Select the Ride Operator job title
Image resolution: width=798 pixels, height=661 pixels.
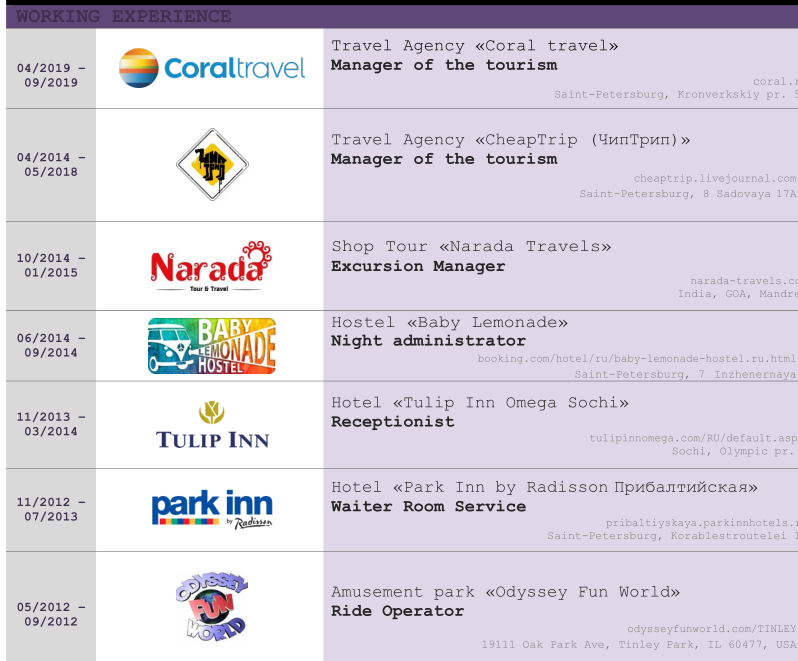click(x=397, y=611)
